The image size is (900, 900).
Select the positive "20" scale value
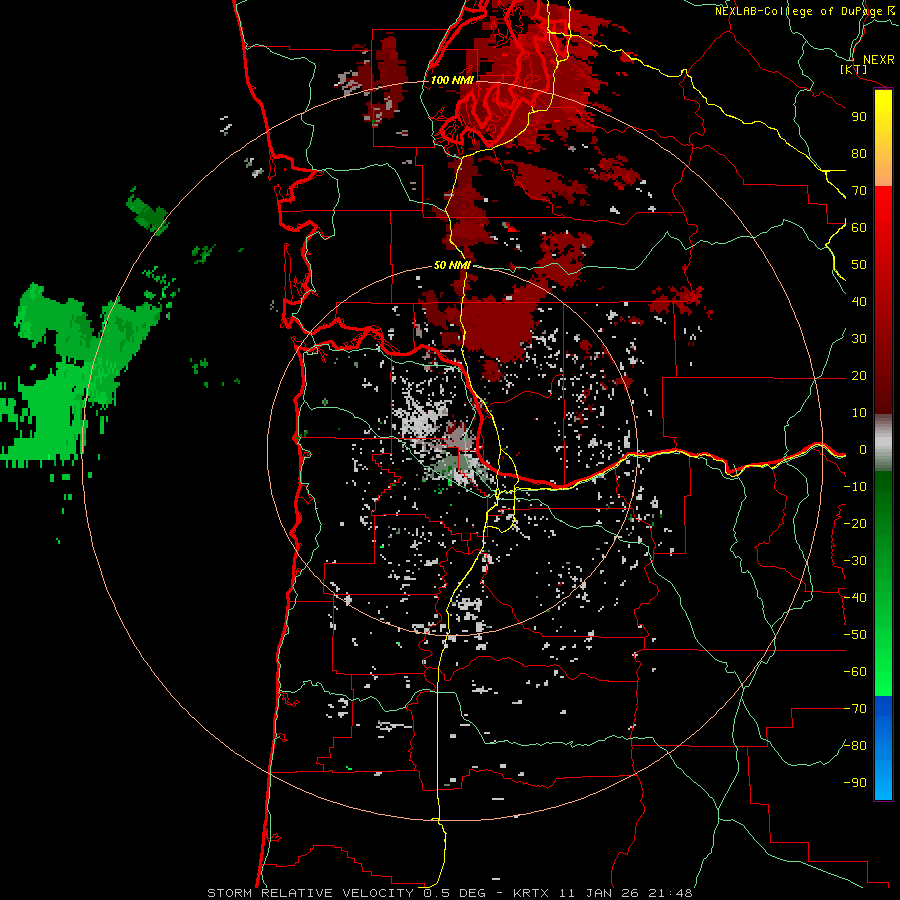pyautogui.click(x=859, y=376)
